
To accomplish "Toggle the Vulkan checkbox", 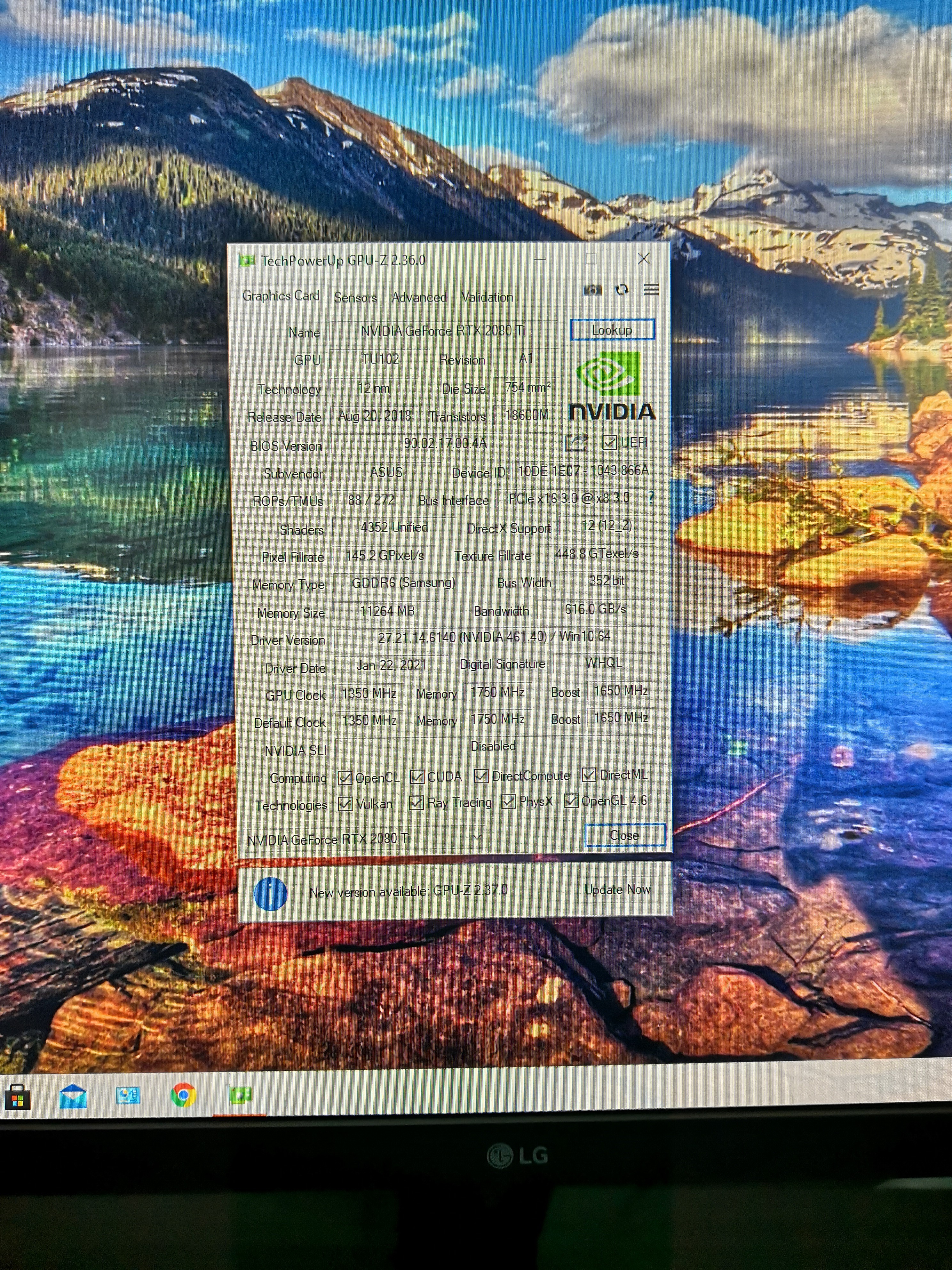I will tap(345, 804).
